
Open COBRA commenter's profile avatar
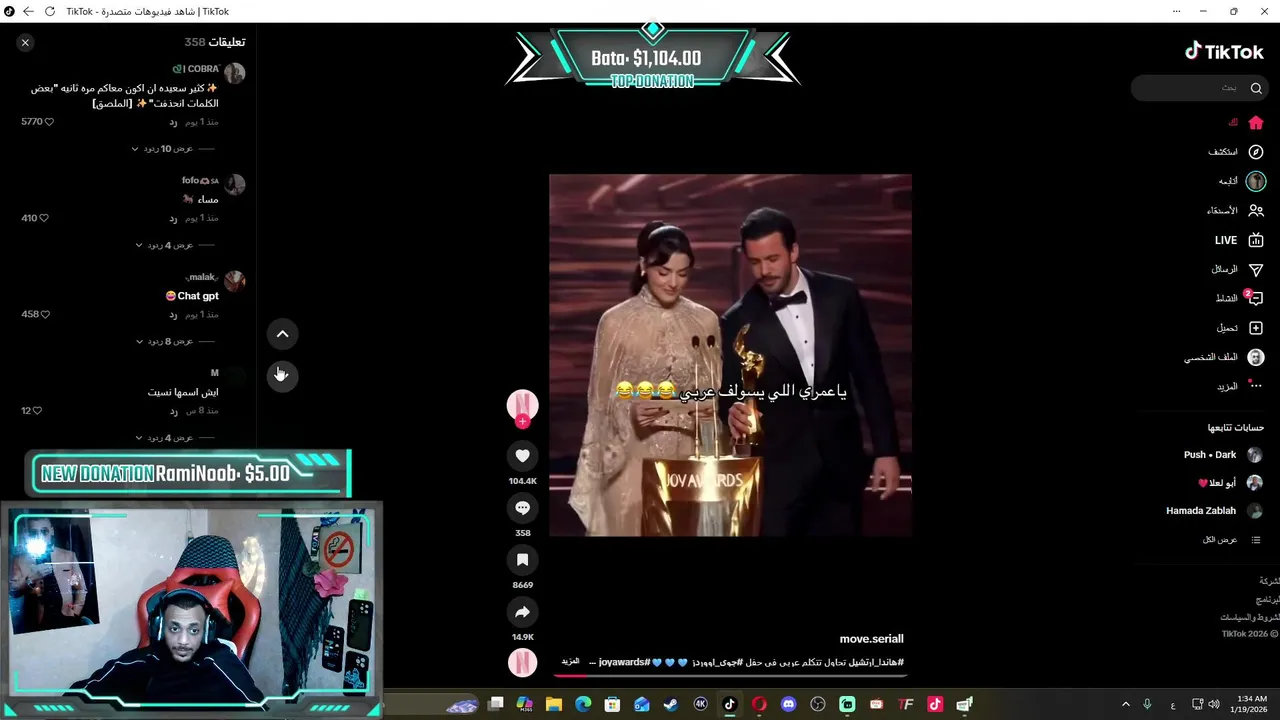coord(235,73)
